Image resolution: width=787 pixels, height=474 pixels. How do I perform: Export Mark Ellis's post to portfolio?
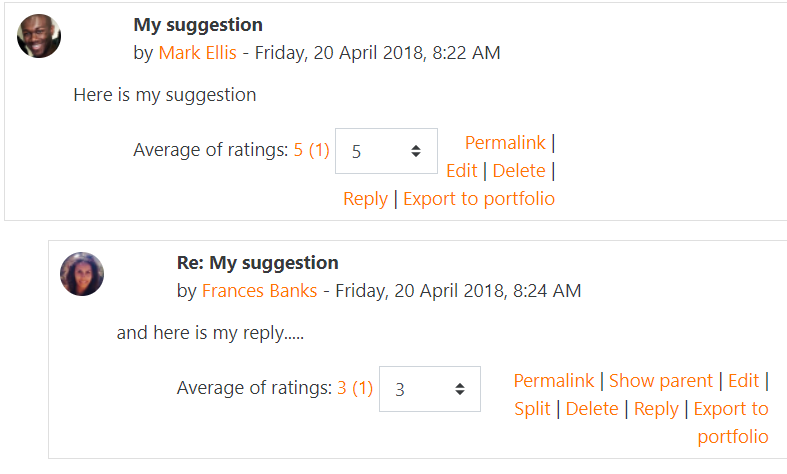click(x=479, y=199)
